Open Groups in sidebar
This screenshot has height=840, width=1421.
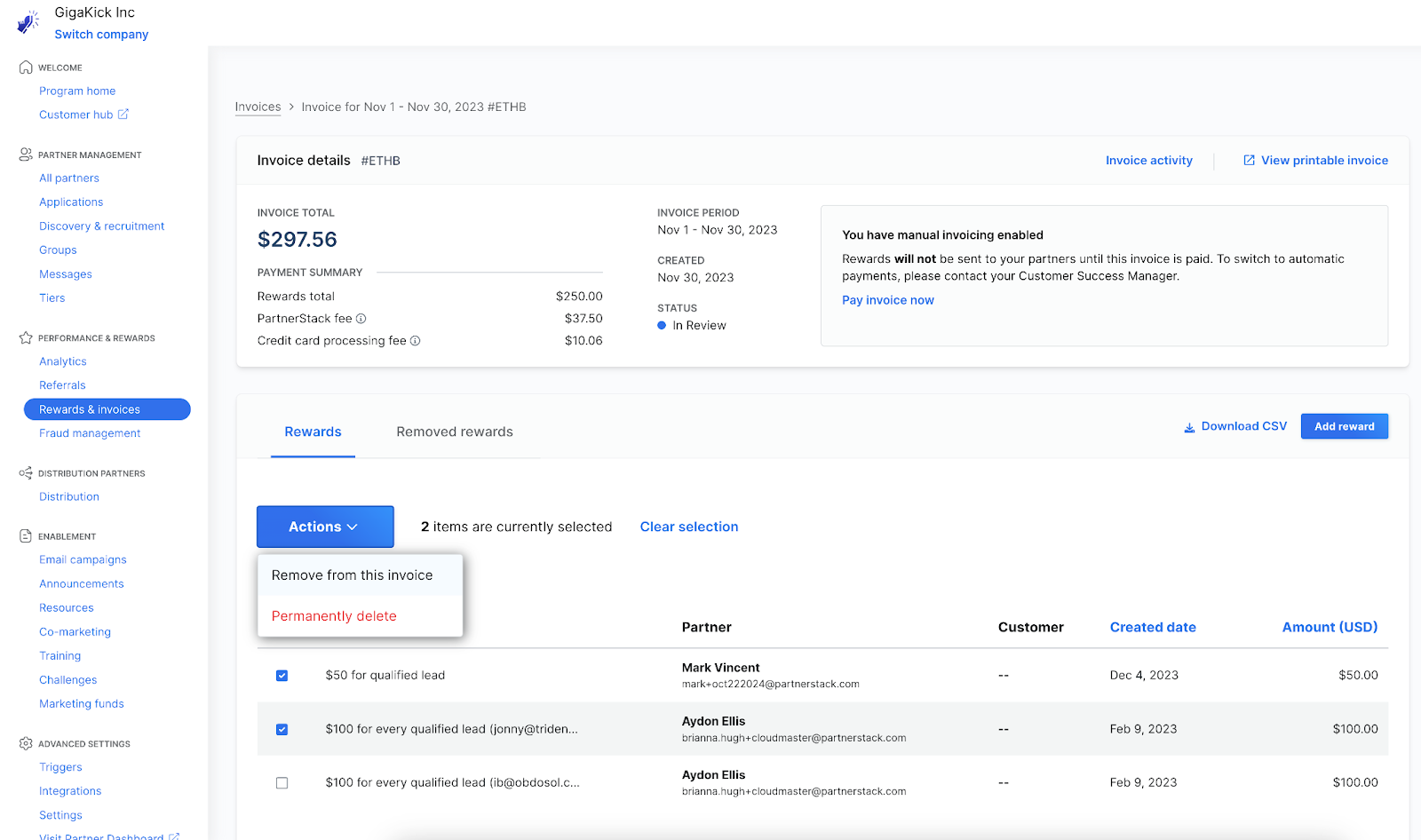58,250
